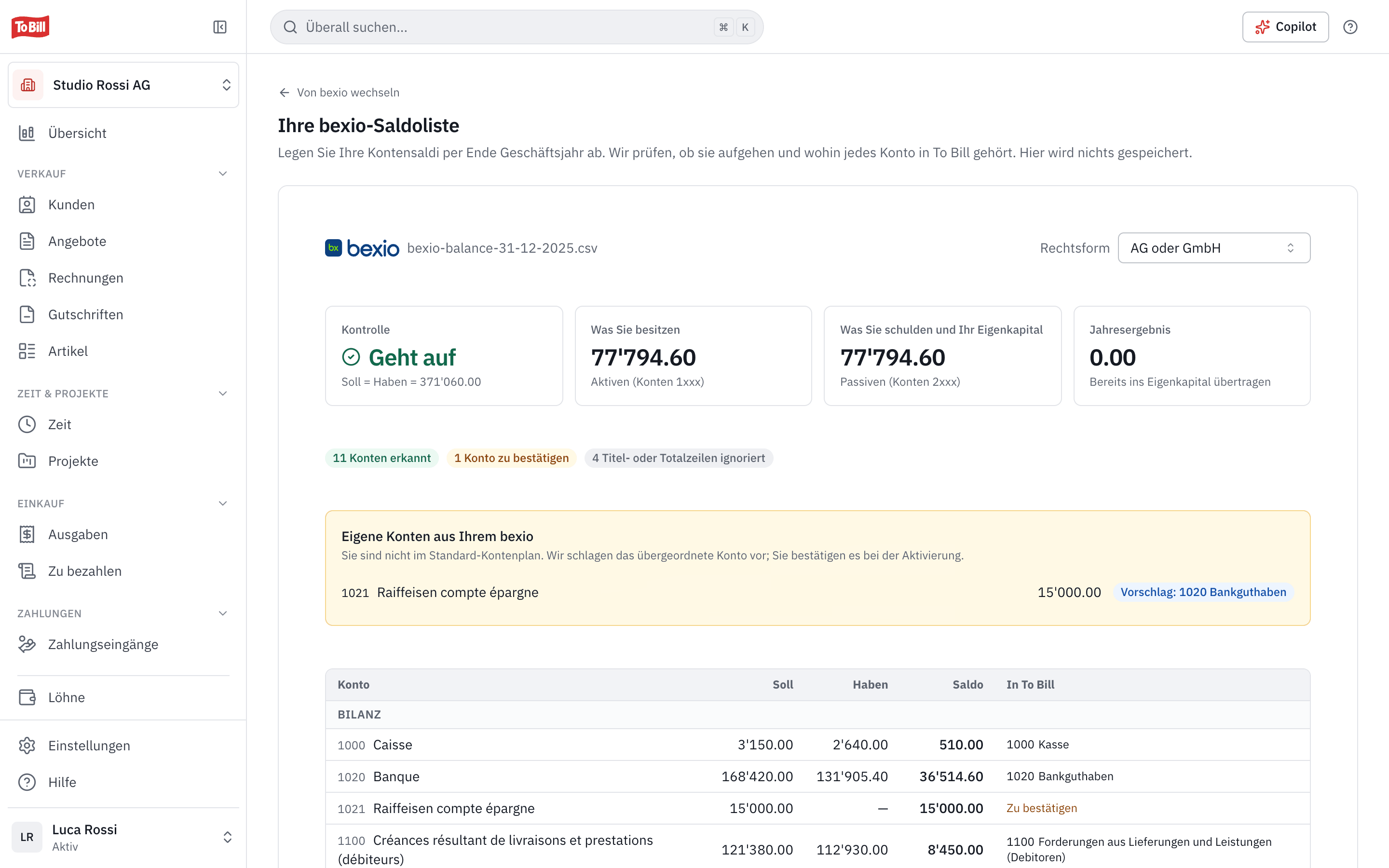Click the Gutschriften file icon
Screen dimensions: 1389x868
(x=27, y=314)
